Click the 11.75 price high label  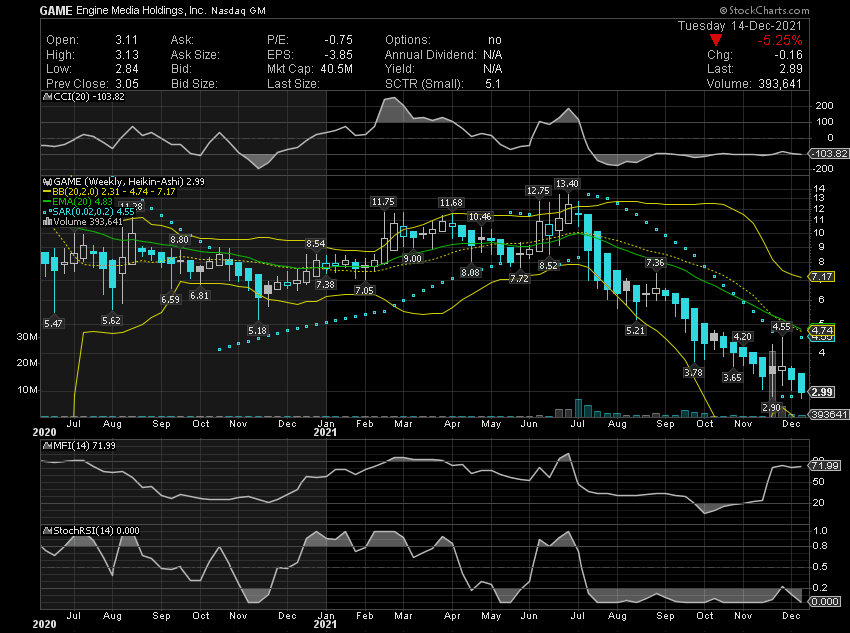pyautogui.click(x=383, y=202)
